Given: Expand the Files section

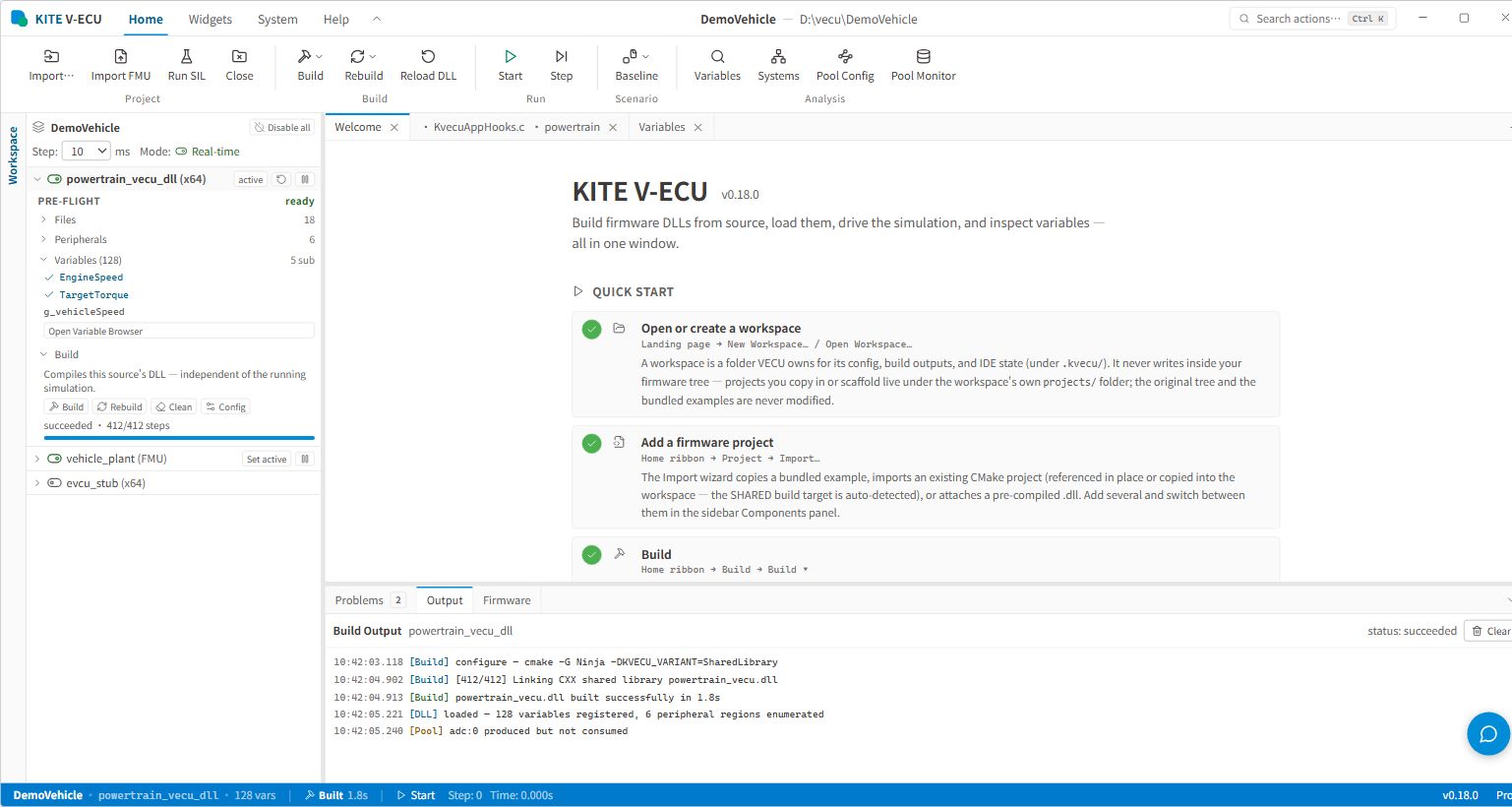Looking at the screenshot, I should [43, 219].
